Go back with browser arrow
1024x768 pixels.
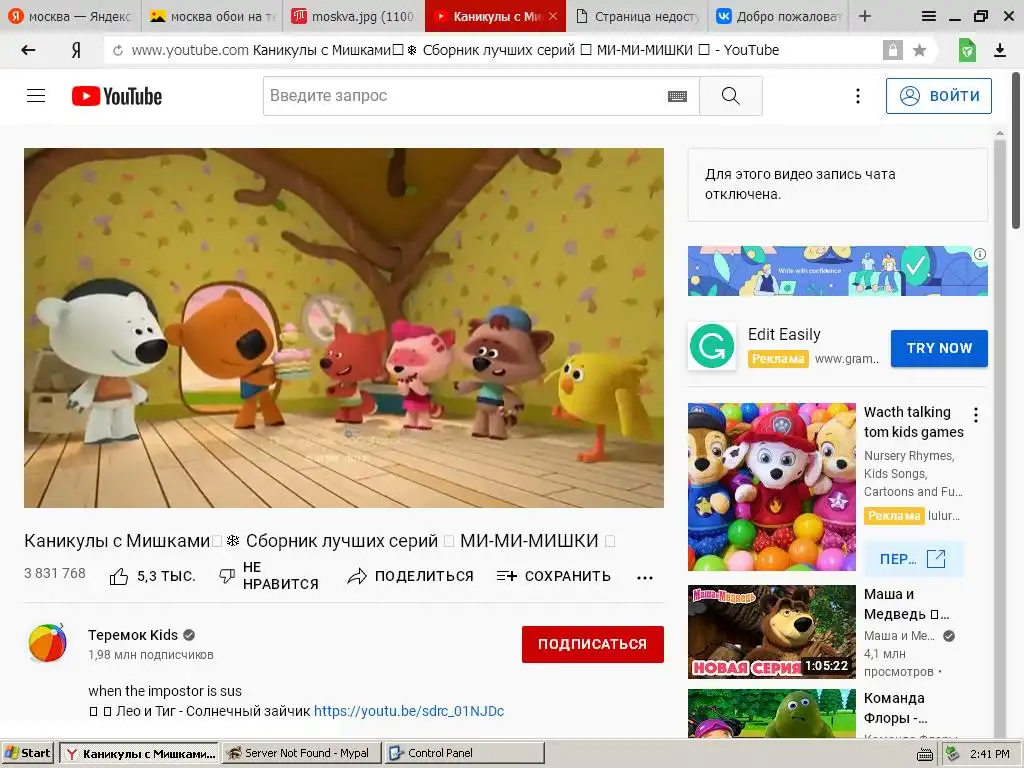click(28, 50)
